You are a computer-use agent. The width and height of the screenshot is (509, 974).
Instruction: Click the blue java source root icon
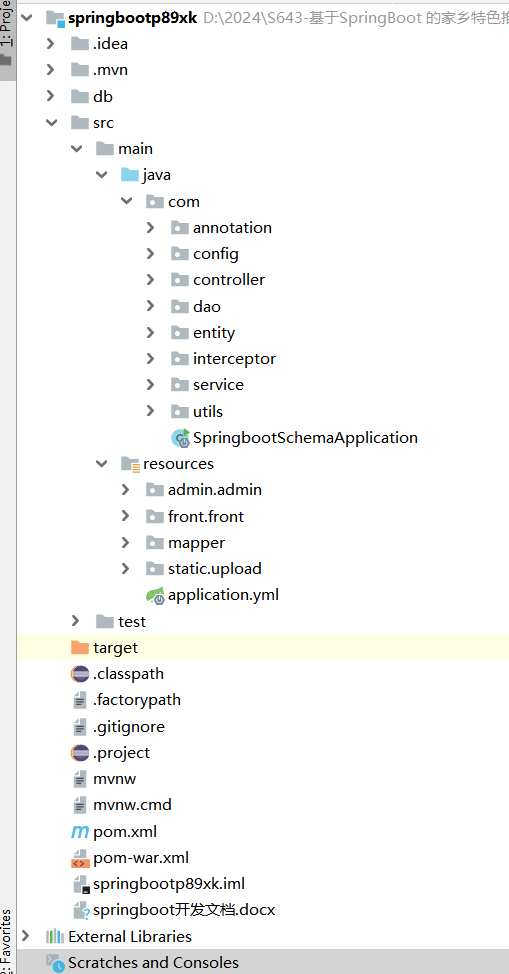[x=129, y=175]
